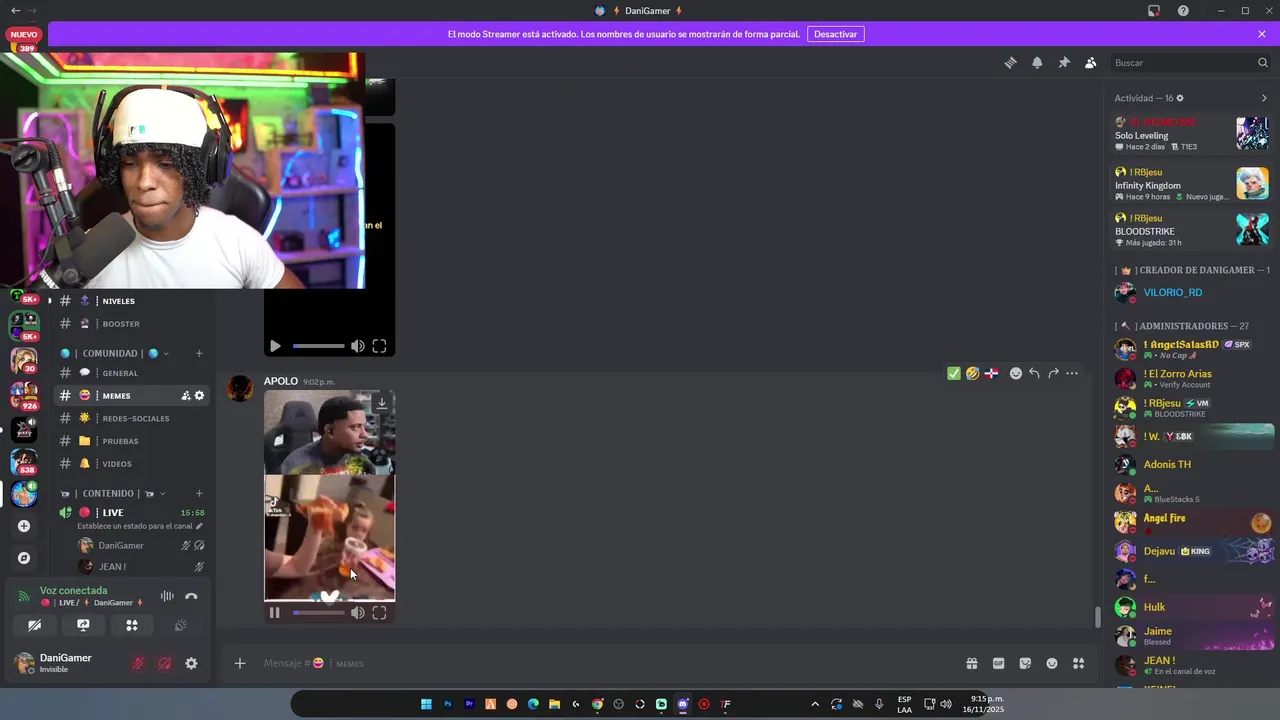Screen dimensions: 1280x720
Task: Open user settings gear
Action: click(191, 663)
